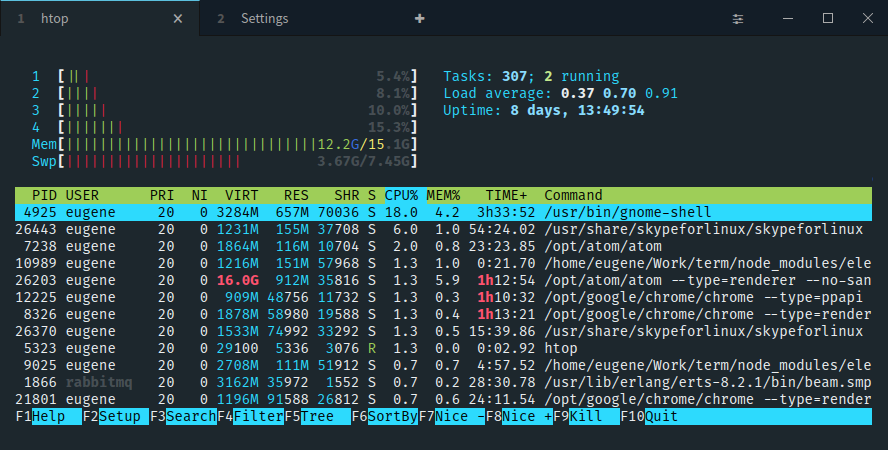Open a new terminal tab with plus icon
Image resolution: width=888 pixels, height=450 pixels.
tap(420, 19)
